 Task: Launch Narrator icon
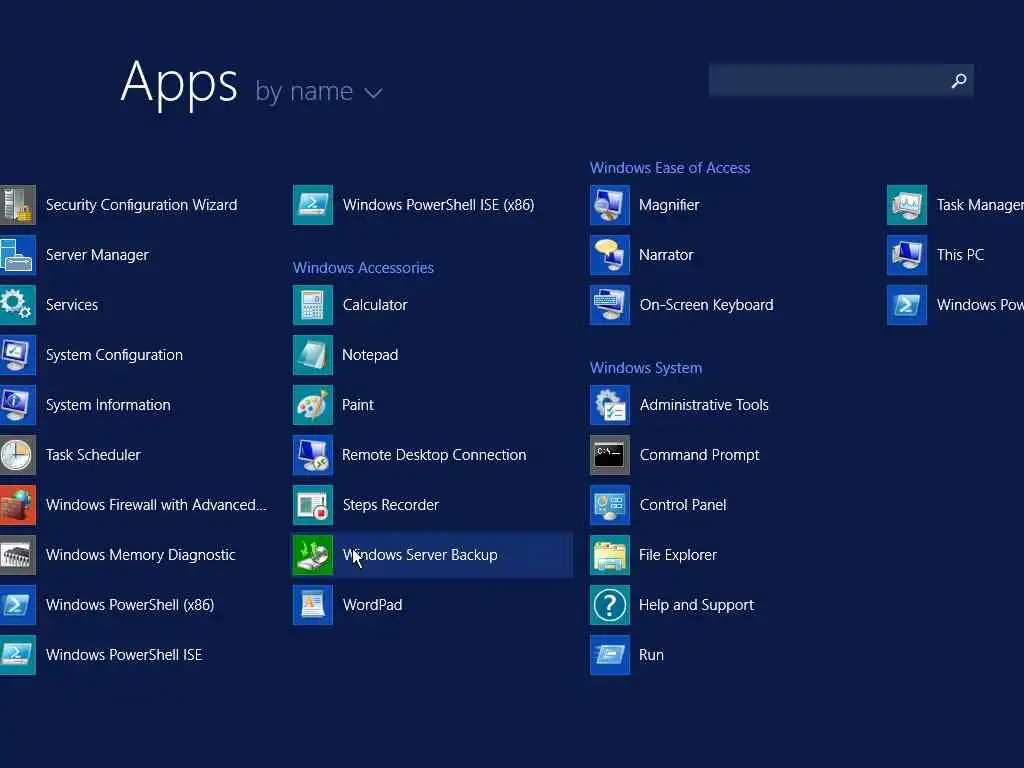(610, 255)
